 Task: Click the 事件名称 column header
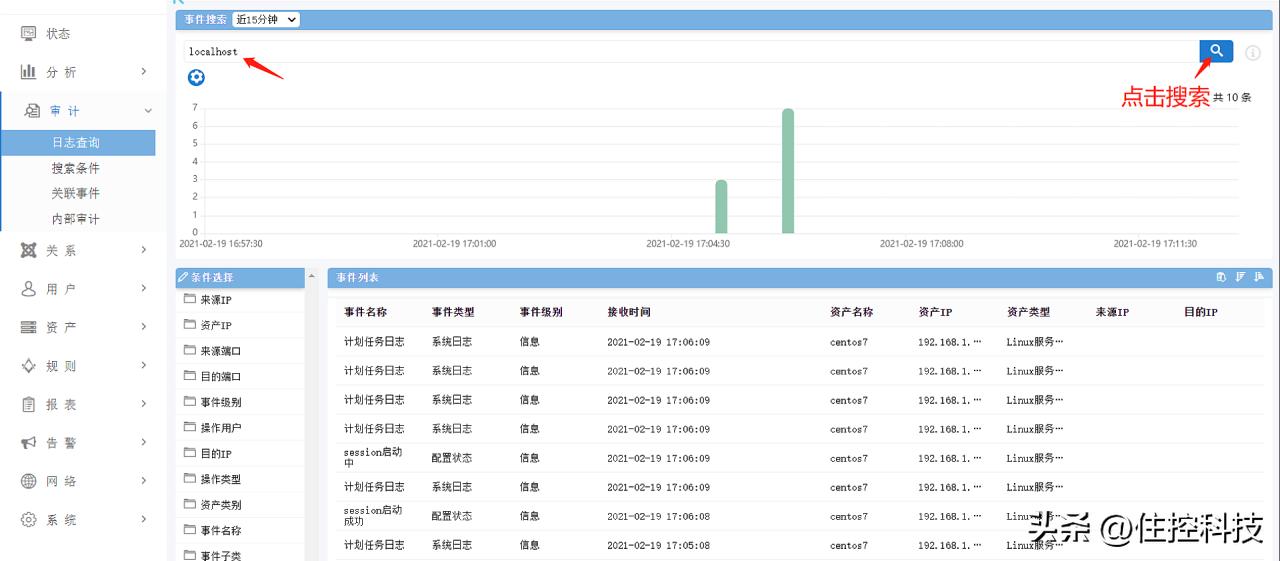pos(365,312)
